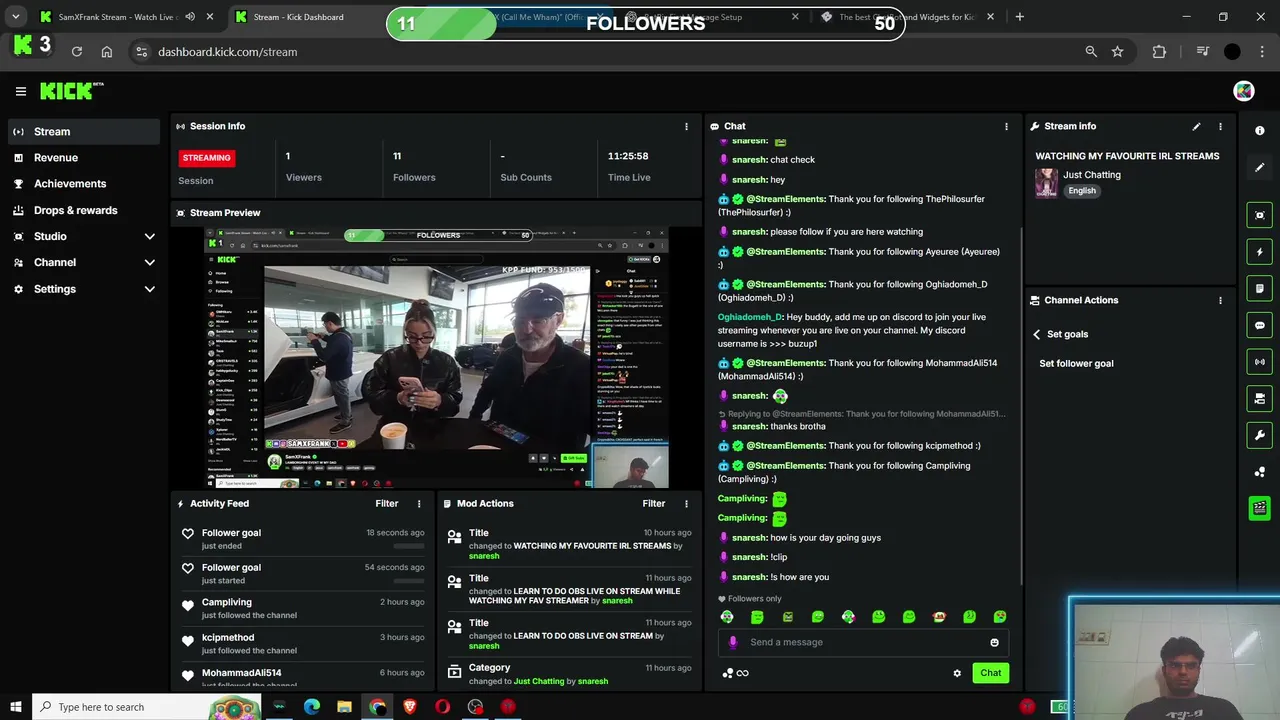Pick the last quick emote in row

click(x=999, y=617)
